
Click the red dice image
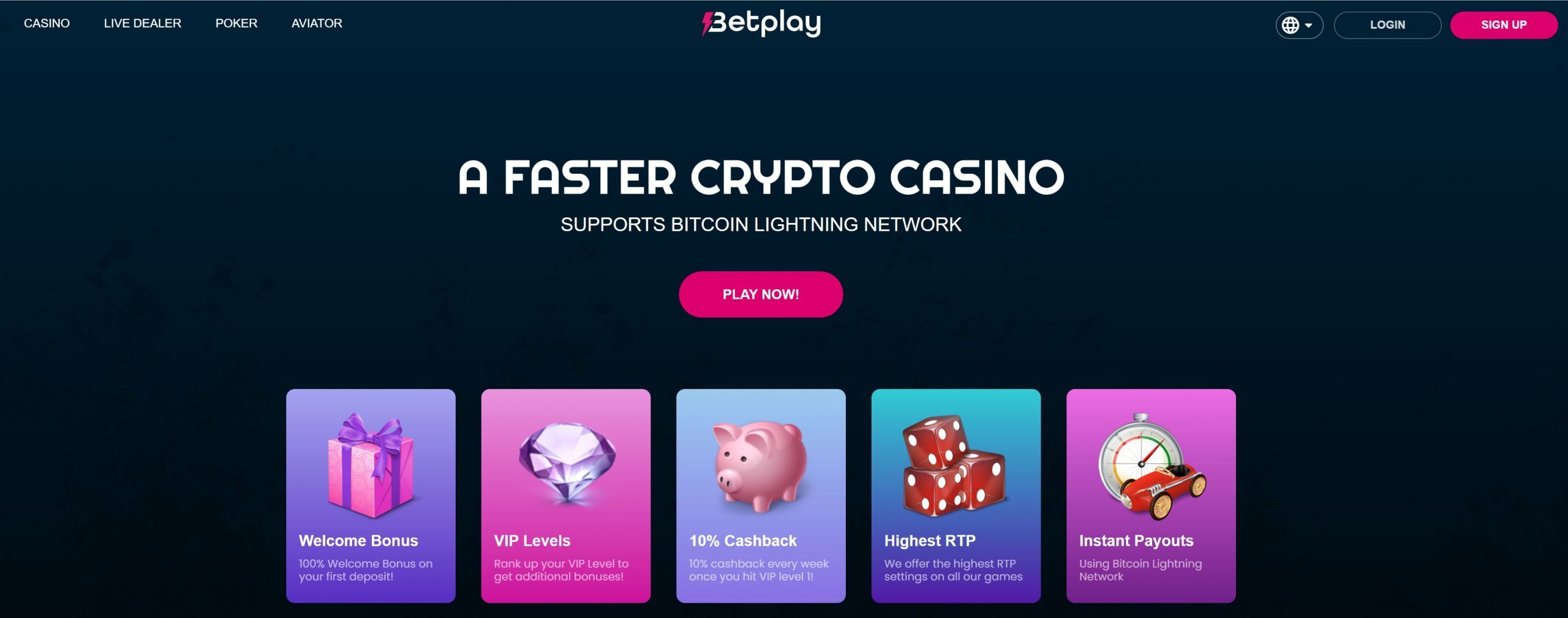(954, 465)
